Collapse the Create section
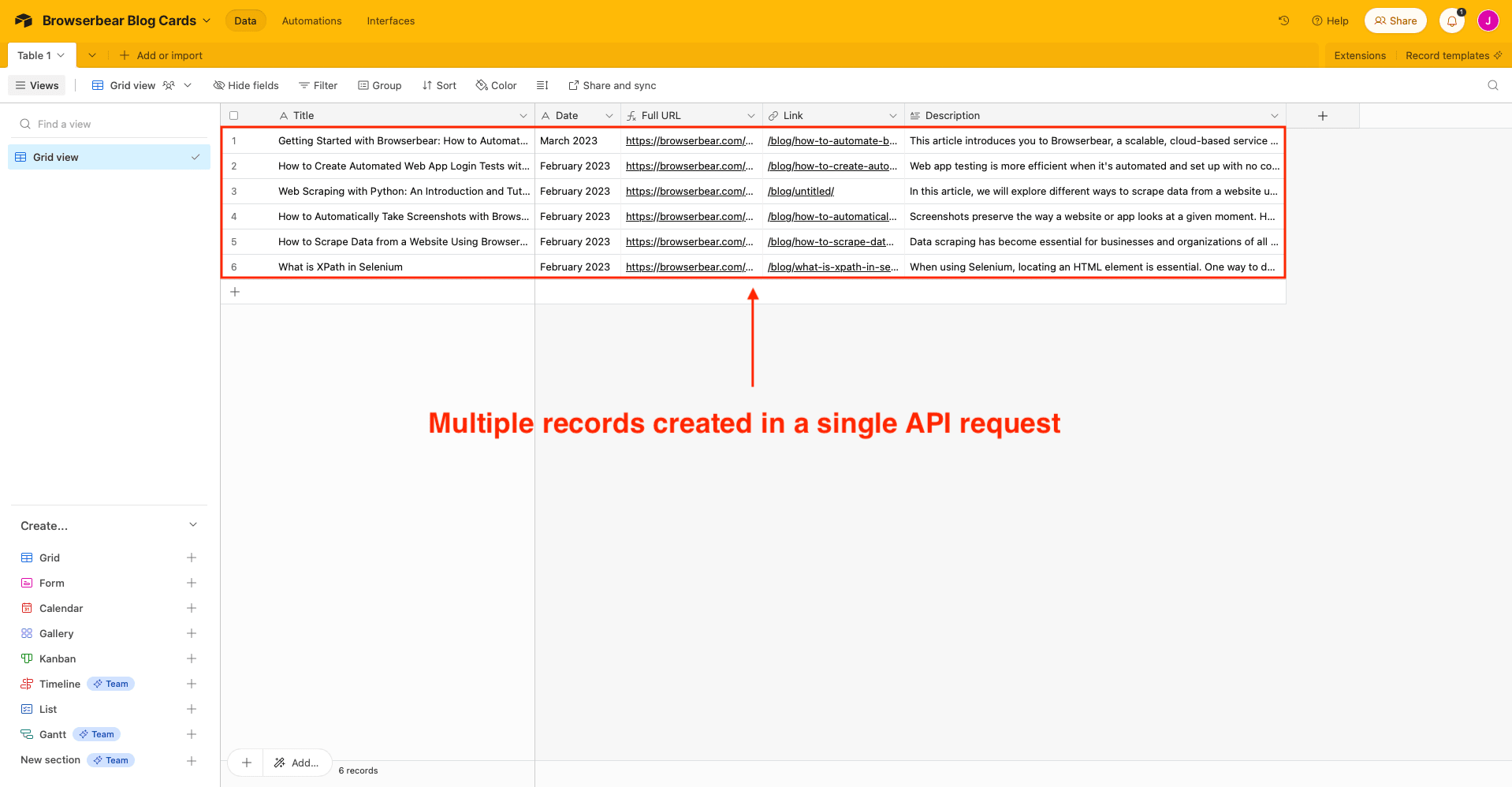Screen dimensions: 1512x787 (193, 525)
